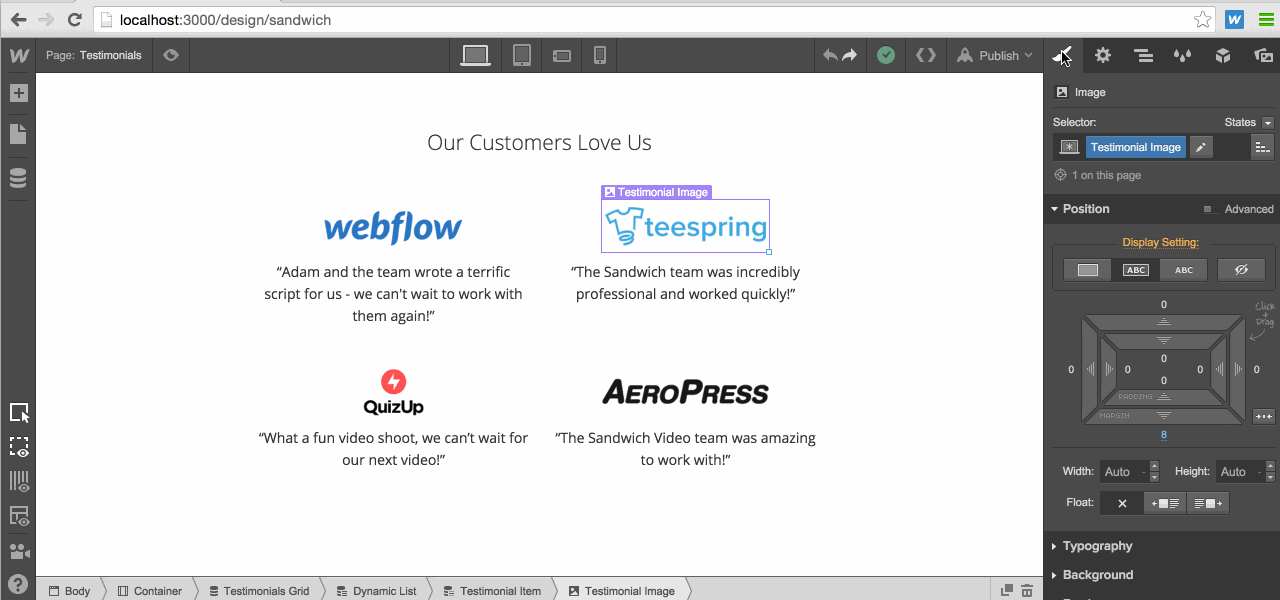1280x600 pixels.
Task: Click the element selection cursor icon
Action: pyautogui.click(x=18, y=413)
